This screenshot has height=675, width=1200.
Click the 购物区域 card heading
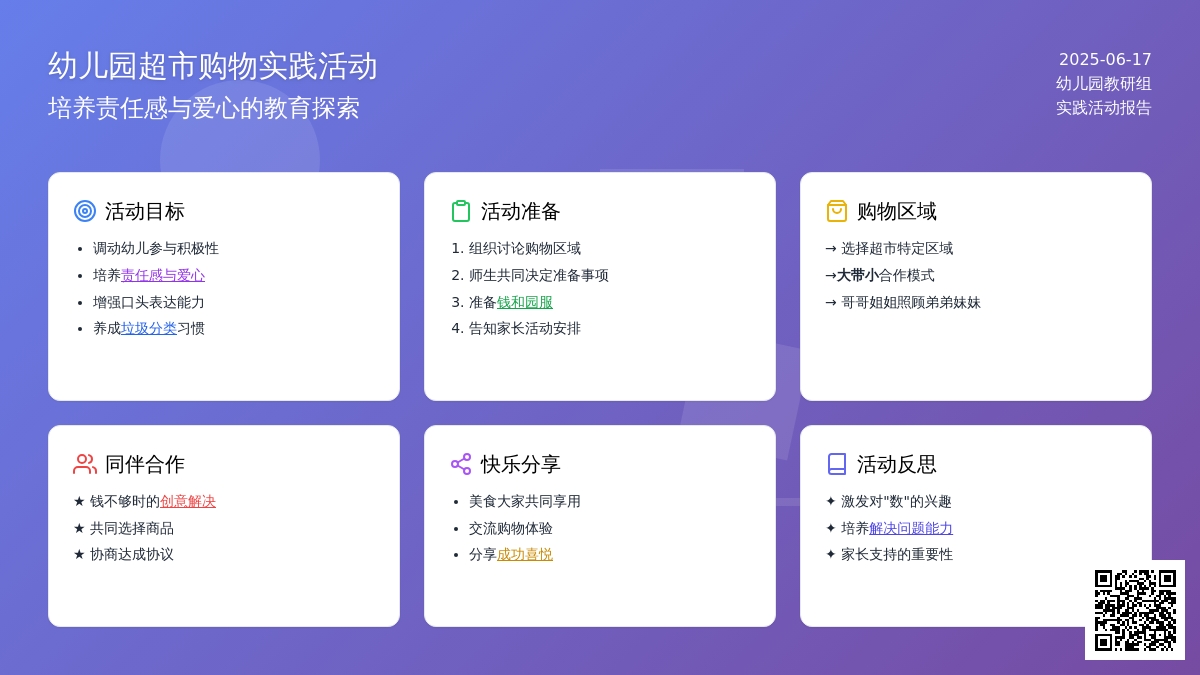[x=897, y=211]
